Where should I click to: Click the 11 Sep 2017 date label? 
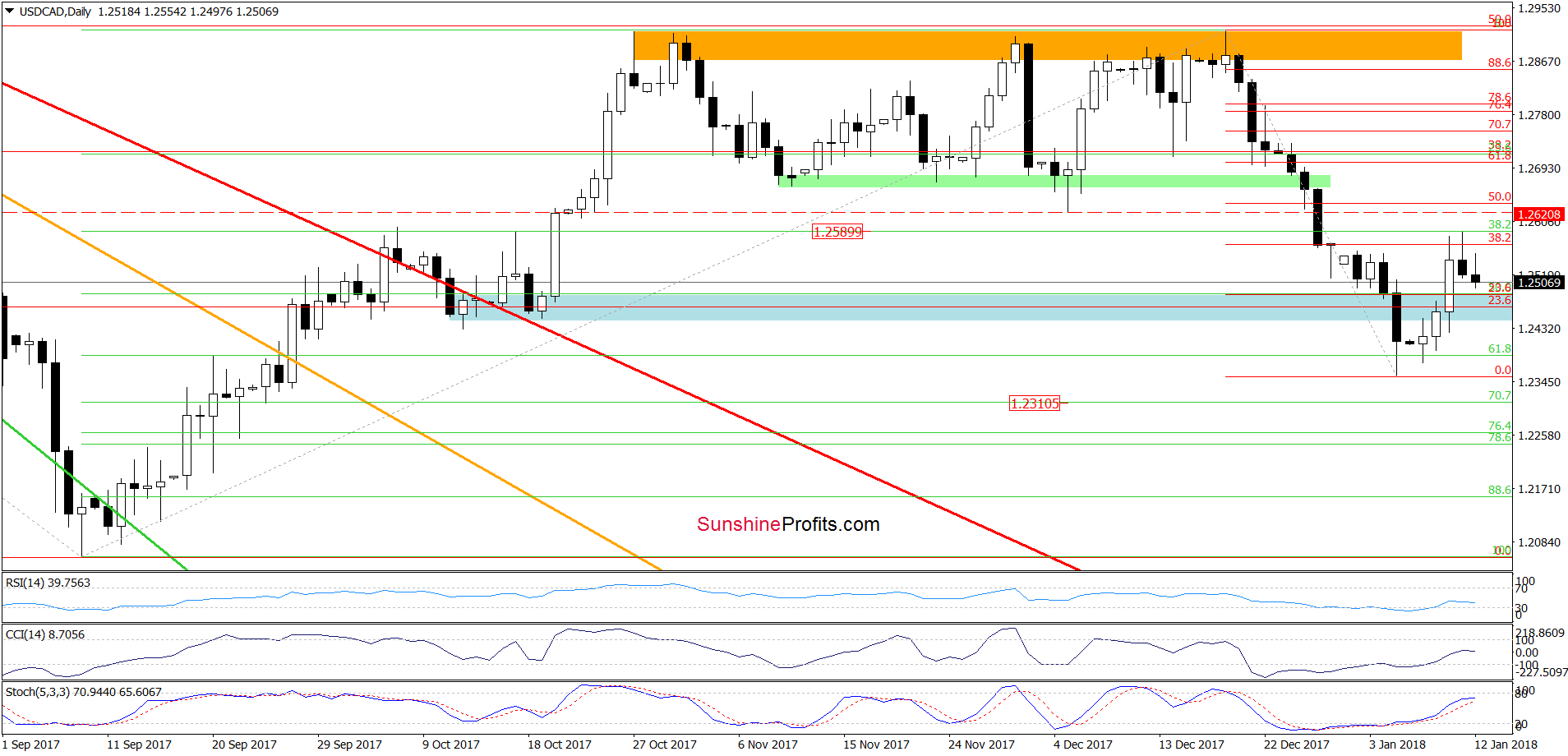tap(140, 744)
